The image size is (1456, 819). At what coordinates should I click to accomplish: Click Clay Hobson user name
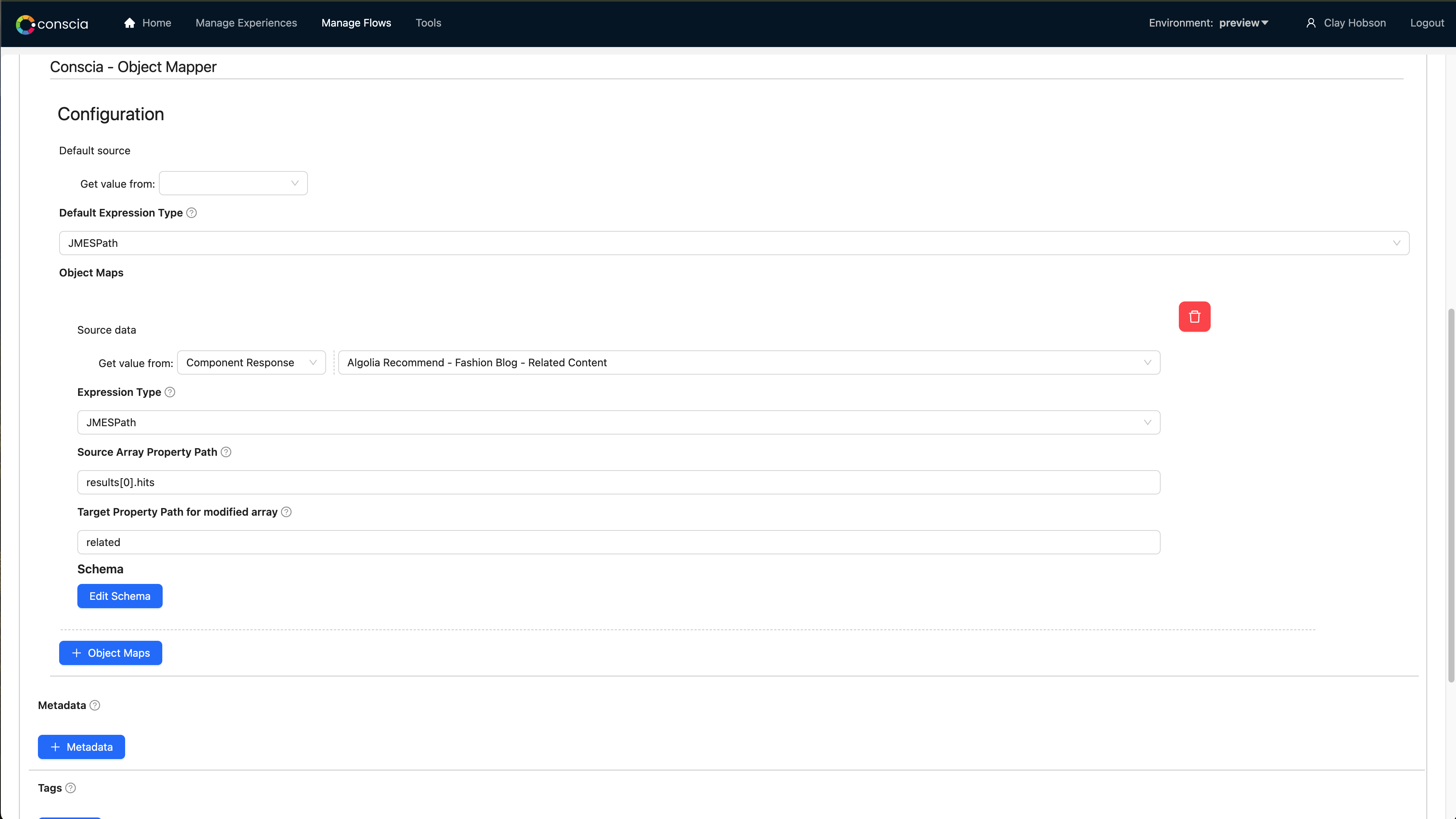coord(1354,23)
